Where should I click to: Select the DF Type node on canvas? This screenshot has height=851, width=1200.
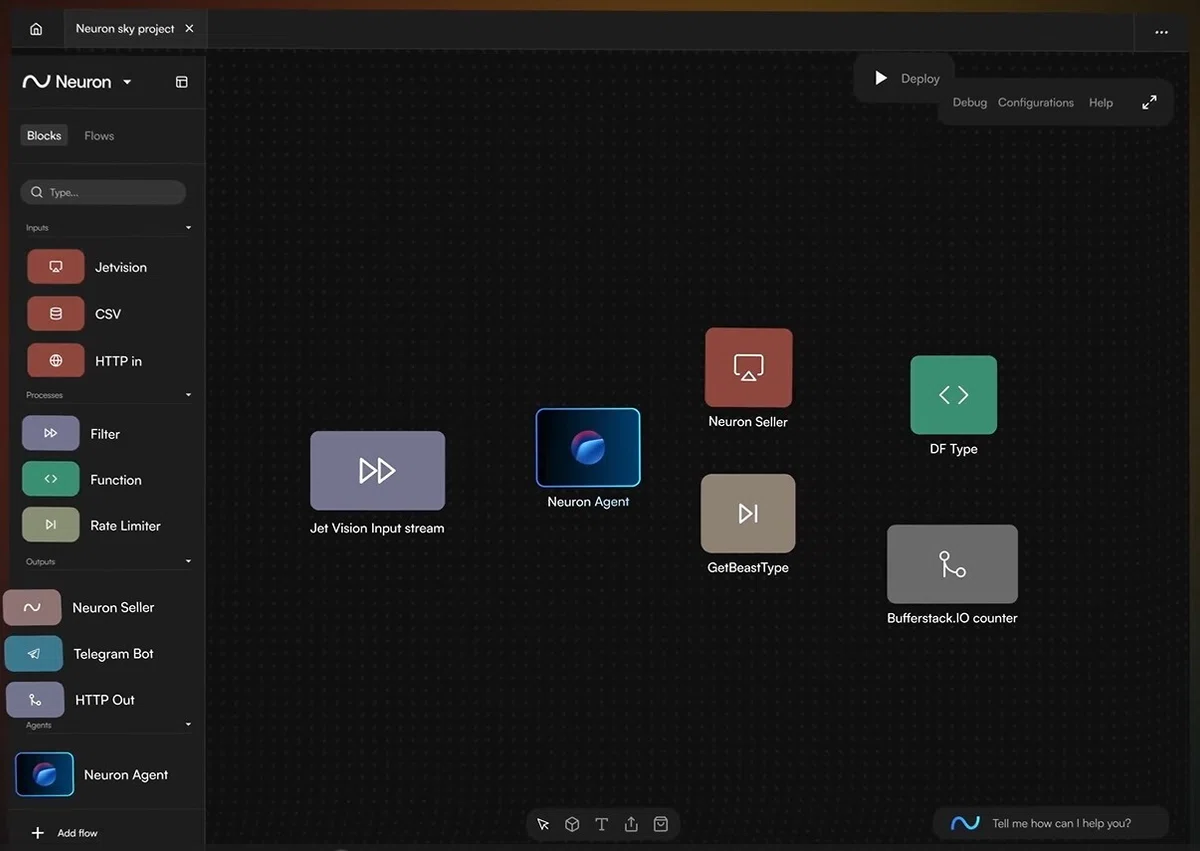click(x=954, y=395)
